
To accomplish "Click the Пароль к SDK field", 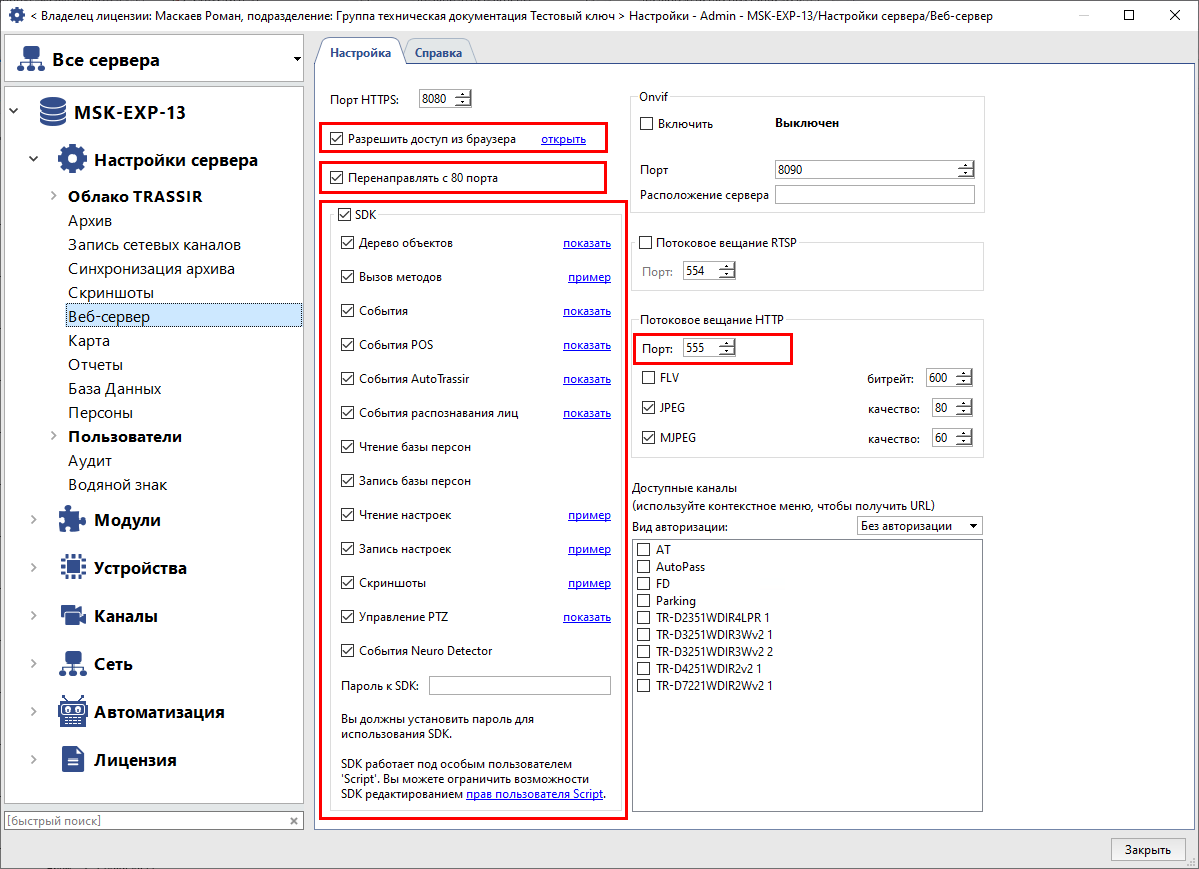I will coord(520,685).
